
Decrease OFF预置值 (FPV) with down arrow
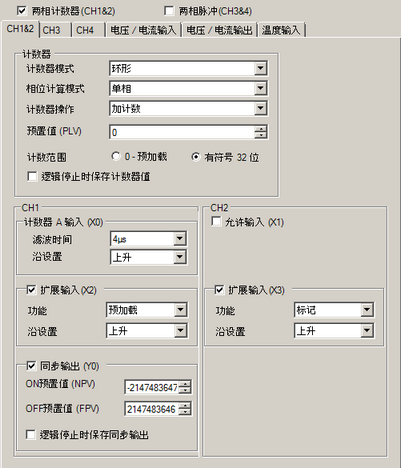[185, 412]
